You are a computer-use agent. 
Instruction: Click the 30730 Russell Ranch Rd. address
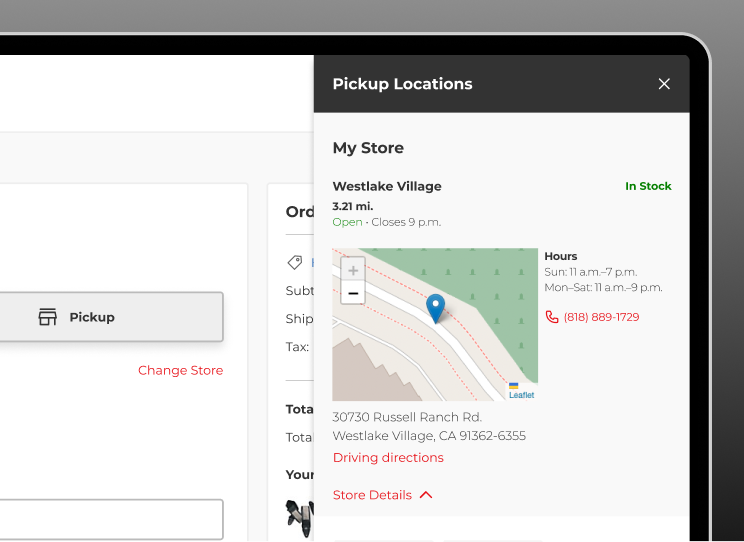407,417
